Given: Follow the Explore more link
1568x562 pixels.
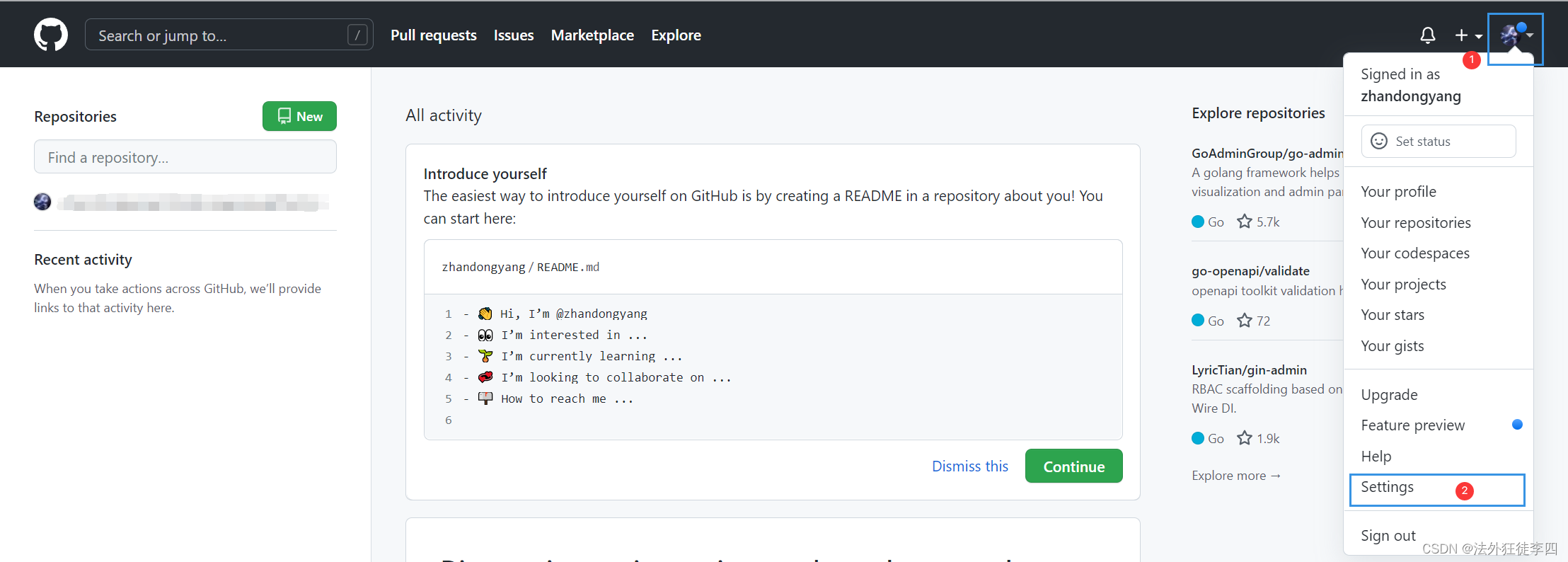Looking at the screenshot, I should coord(1236,476).
